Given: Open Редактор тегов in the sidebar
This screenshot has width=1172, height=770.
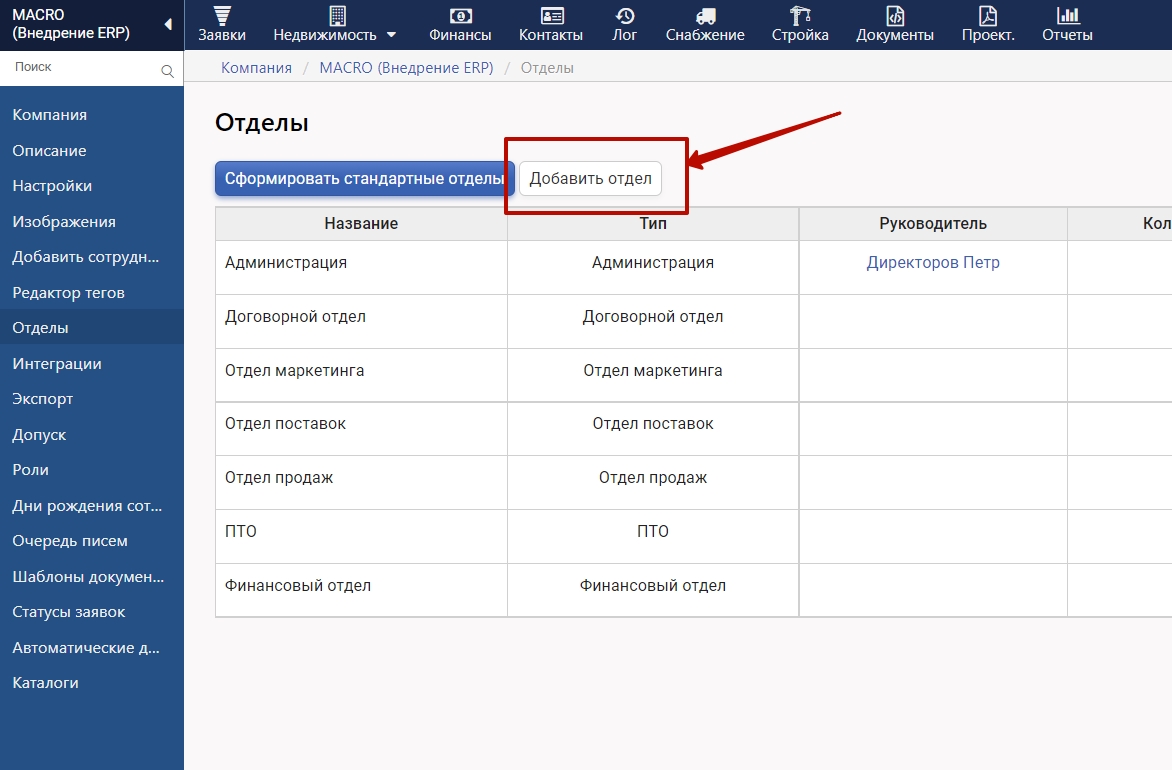Looking at the screenshot, I should [68, 293].
